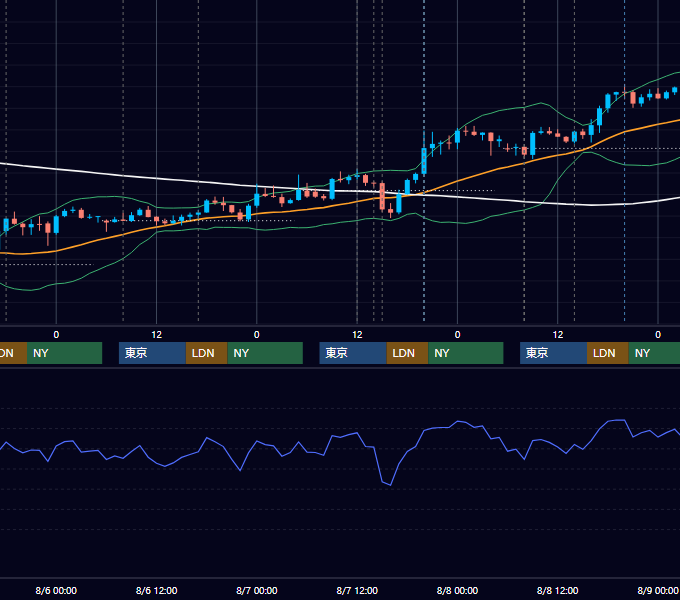This screenshot has height=600, width=680.
Task: Select the LDN session block on 8/6
Action: point(206,353)
